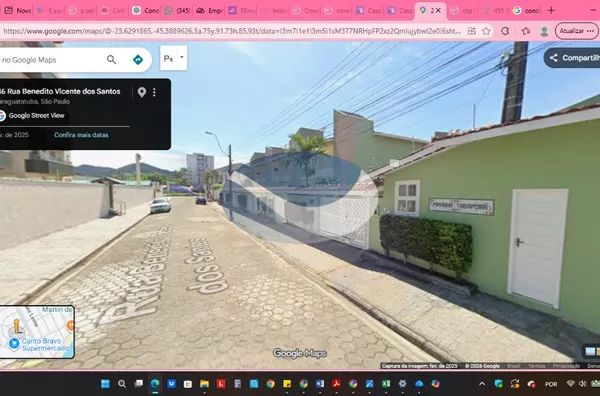Click the Google Street View label
The image size is (600, 396).
tap(36, 116)
